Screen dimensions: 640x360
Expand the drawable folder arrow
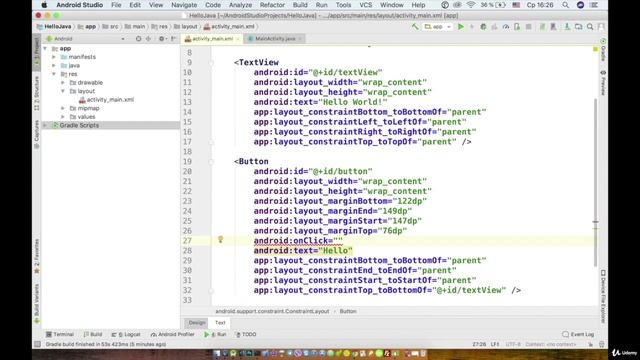[63, 82]
